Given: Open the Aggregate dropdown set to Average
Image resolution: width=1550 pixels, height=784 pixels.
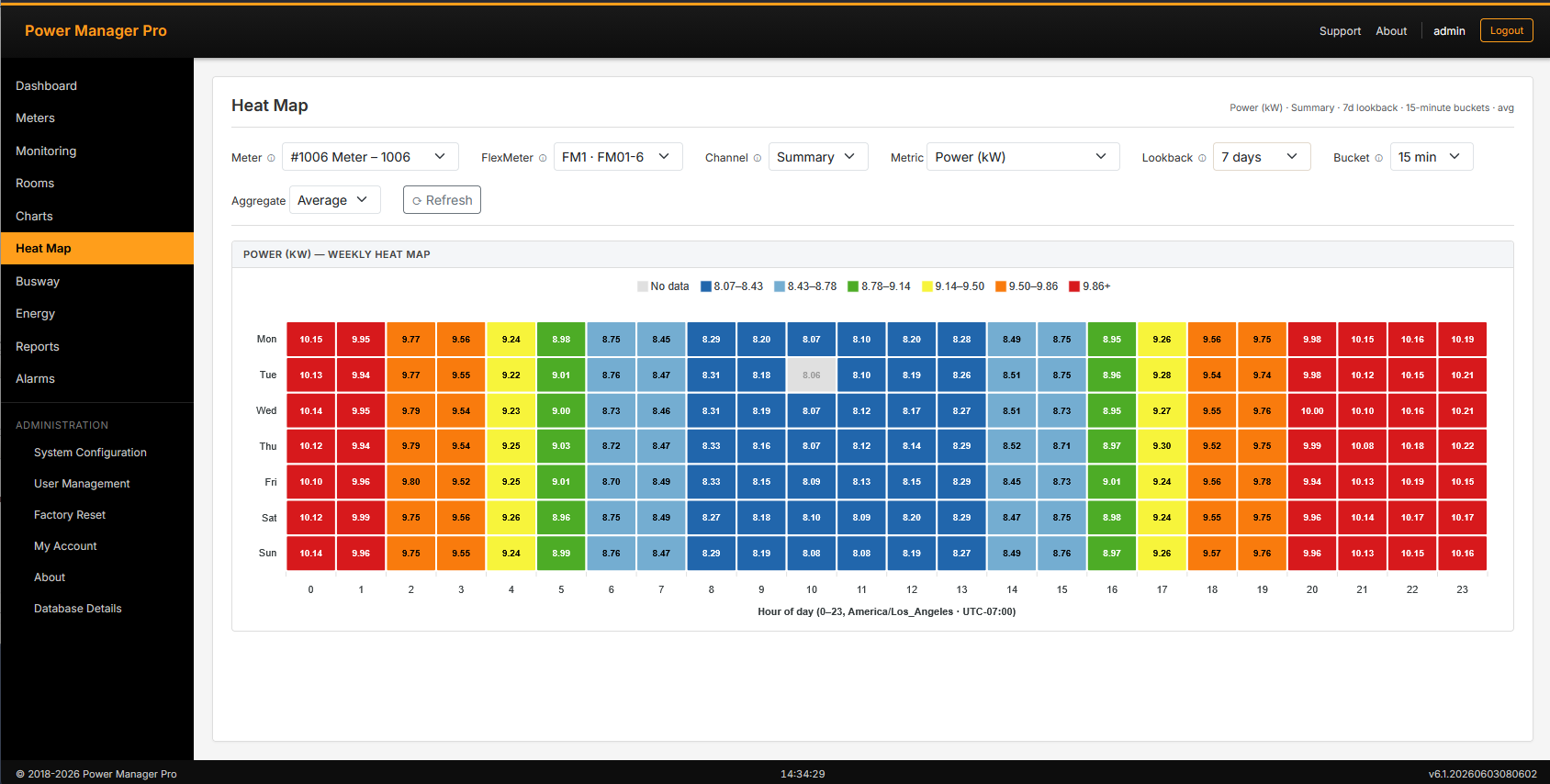Looking at the screenshot, I should 334,200.
